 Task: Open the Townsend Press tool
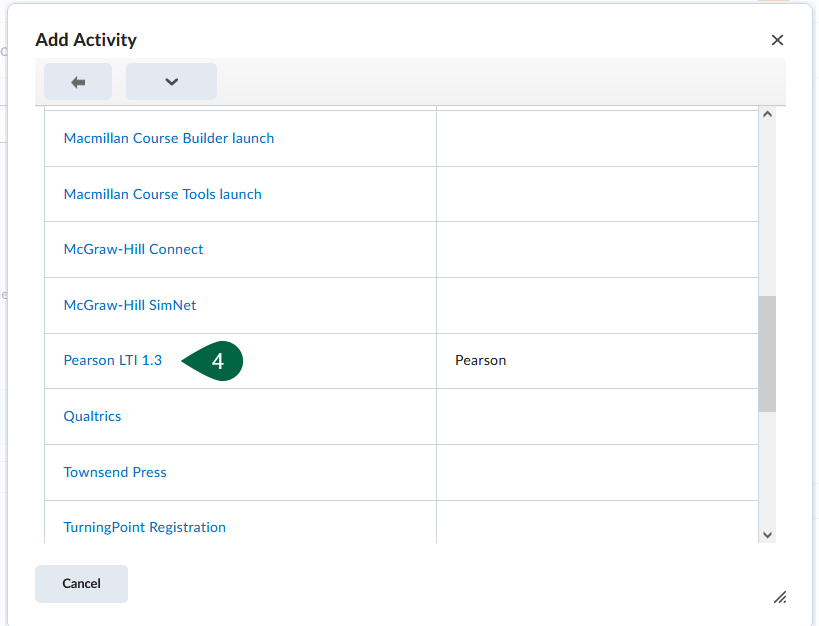pyautogui.click(x=114, y=471)
